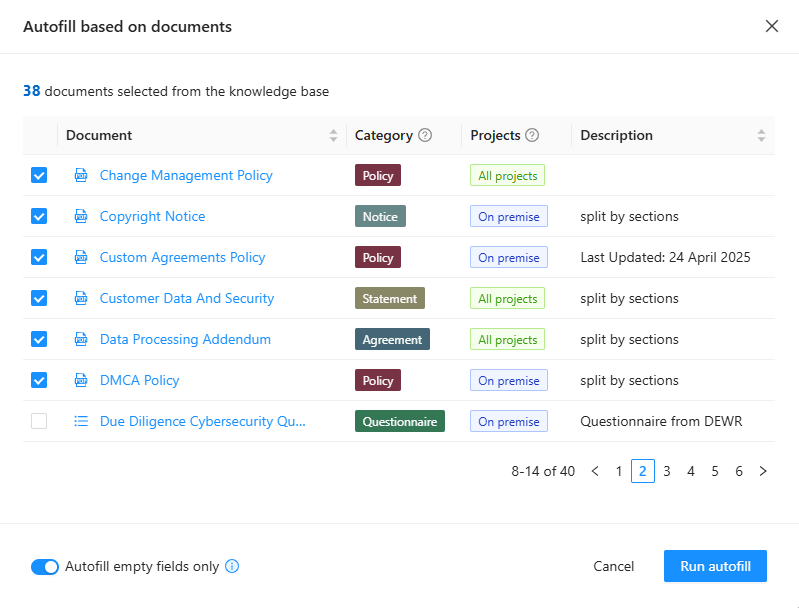Click the PDF icon beside Change Management Policy
799x608 pixels.
(81, 176)
